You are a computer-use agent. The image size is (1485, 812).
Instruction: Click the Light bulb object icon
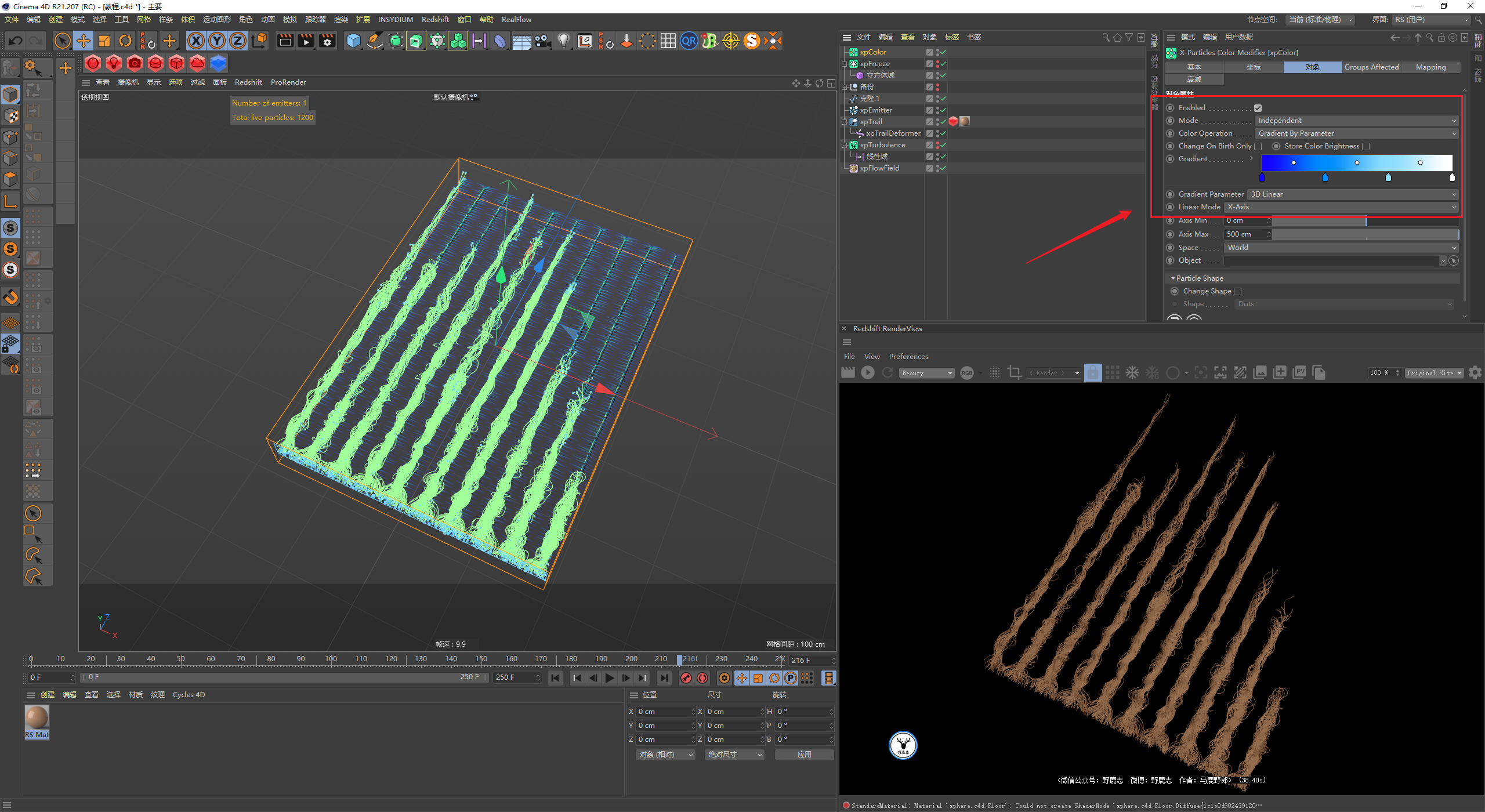click(x=563, y=41)
